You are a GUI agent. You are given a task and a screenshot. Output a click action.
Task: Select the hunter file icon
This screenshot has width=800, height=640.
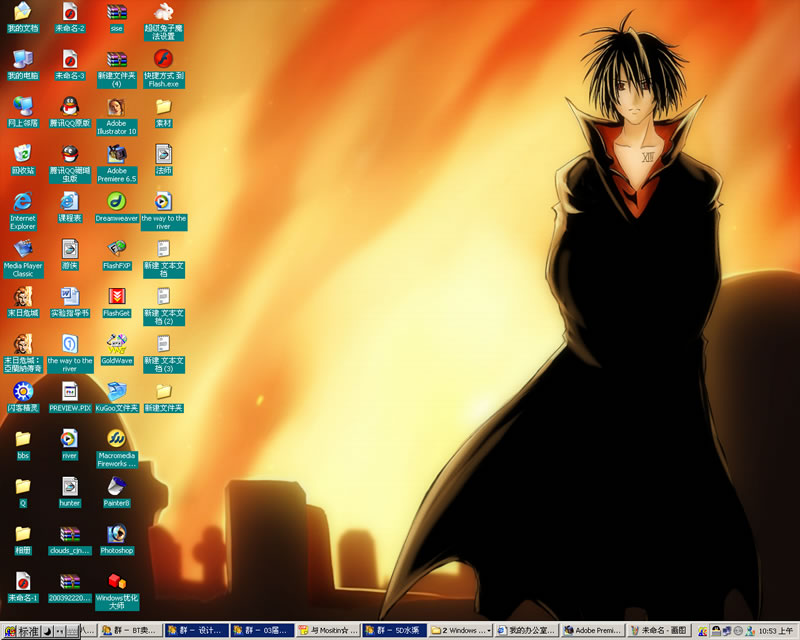click(70, 493)
